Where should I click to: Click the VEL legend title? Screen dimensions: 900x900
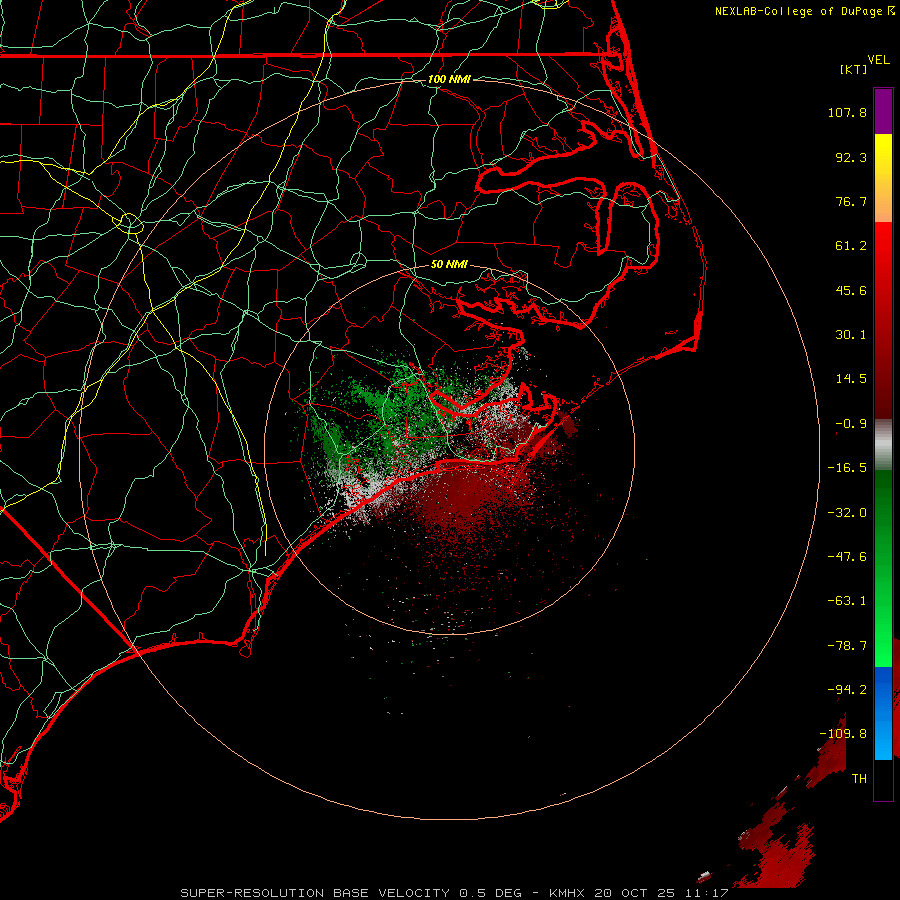878,60
